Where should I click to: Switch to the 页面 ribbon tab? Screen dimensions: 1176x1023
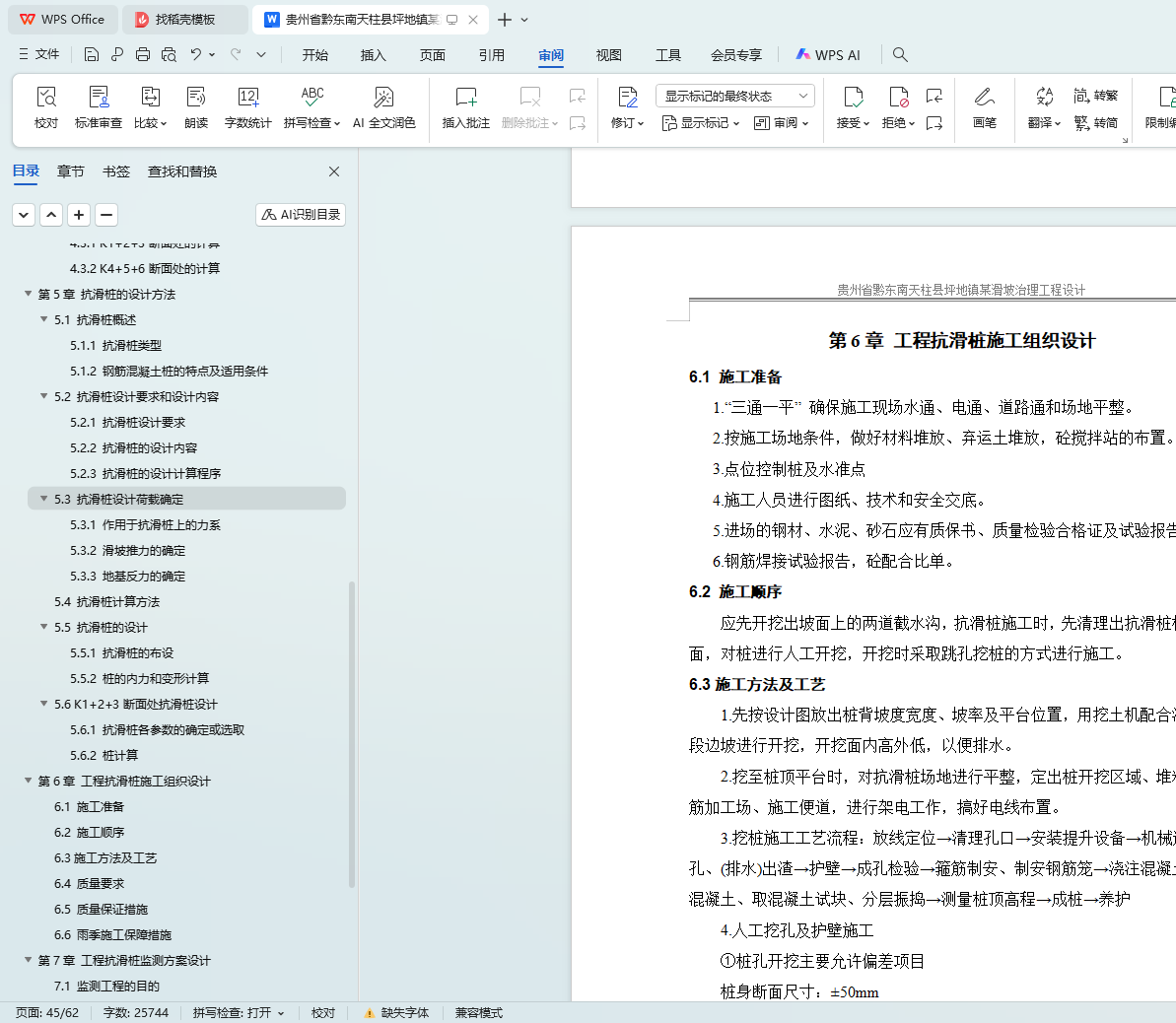pyautogui.click(x=432, y=55)
